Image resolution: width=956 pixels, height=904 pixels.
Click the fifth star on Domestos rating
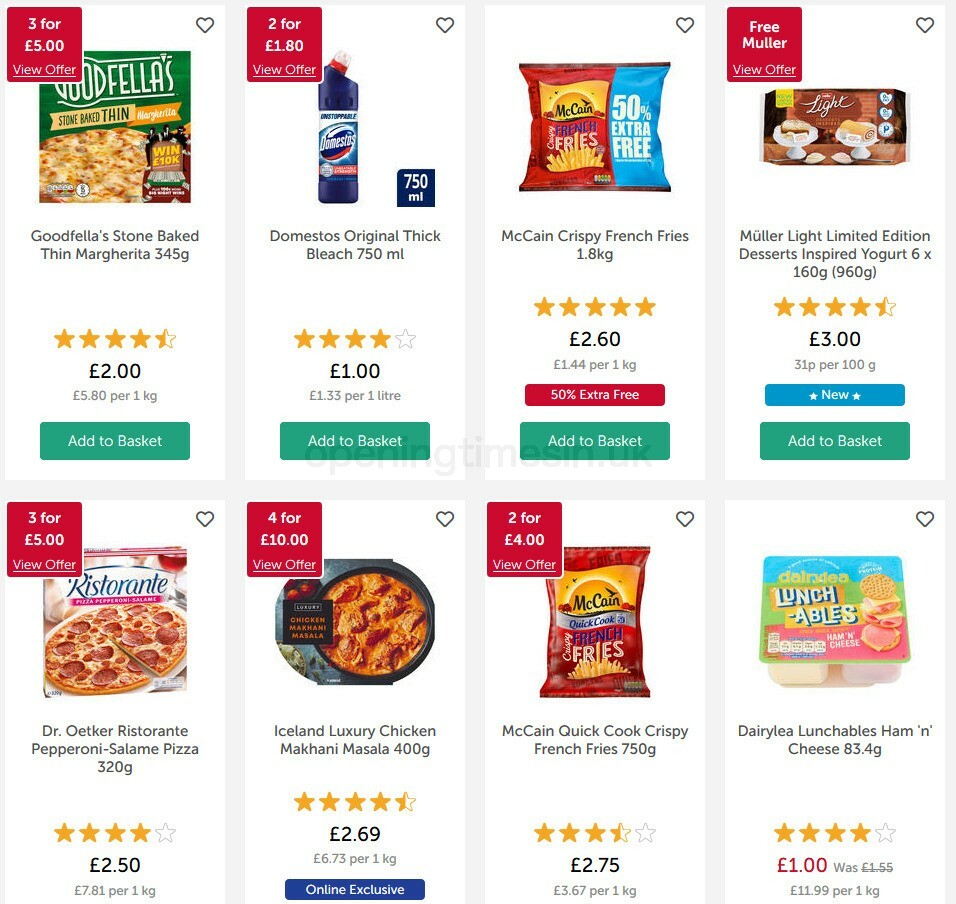(x=406, y=339)
